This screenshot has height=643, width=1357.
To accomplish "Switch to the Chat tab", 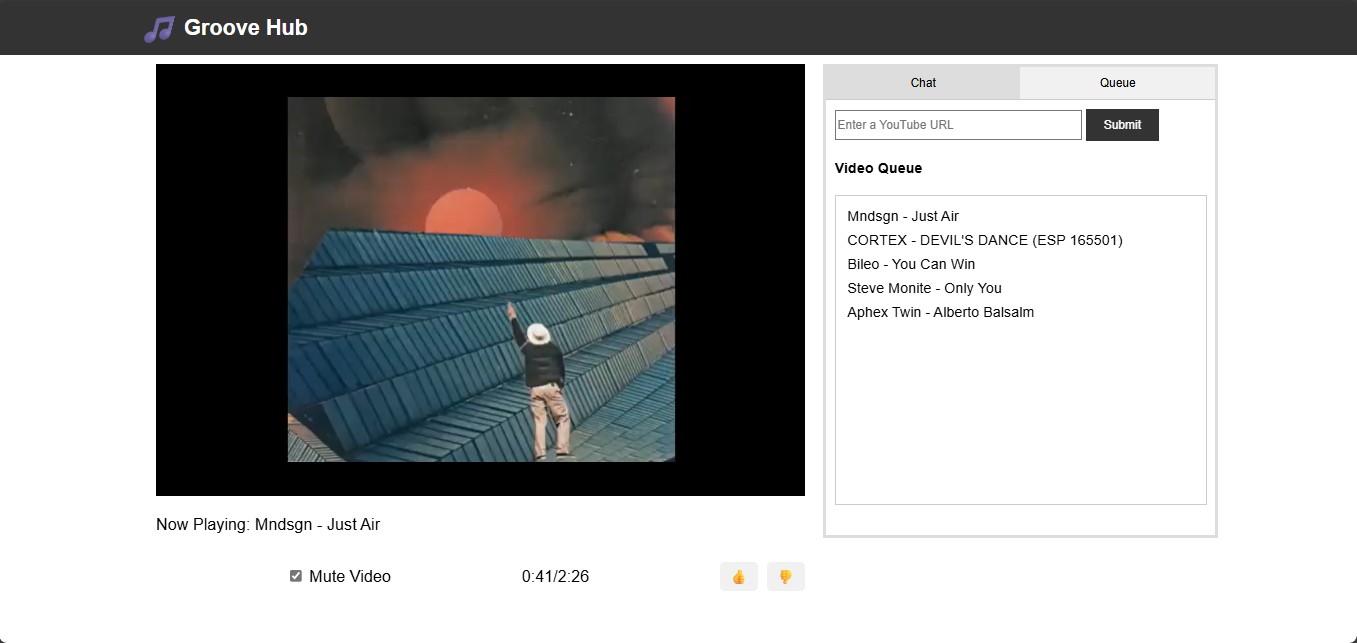I will (923, 83).
